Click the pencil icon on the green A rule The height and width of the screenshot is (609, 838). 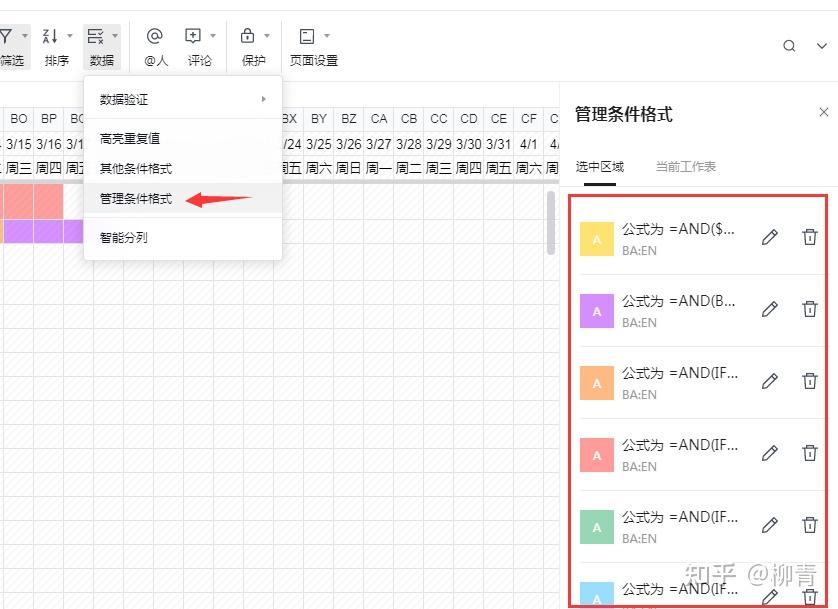pos(769,525)
